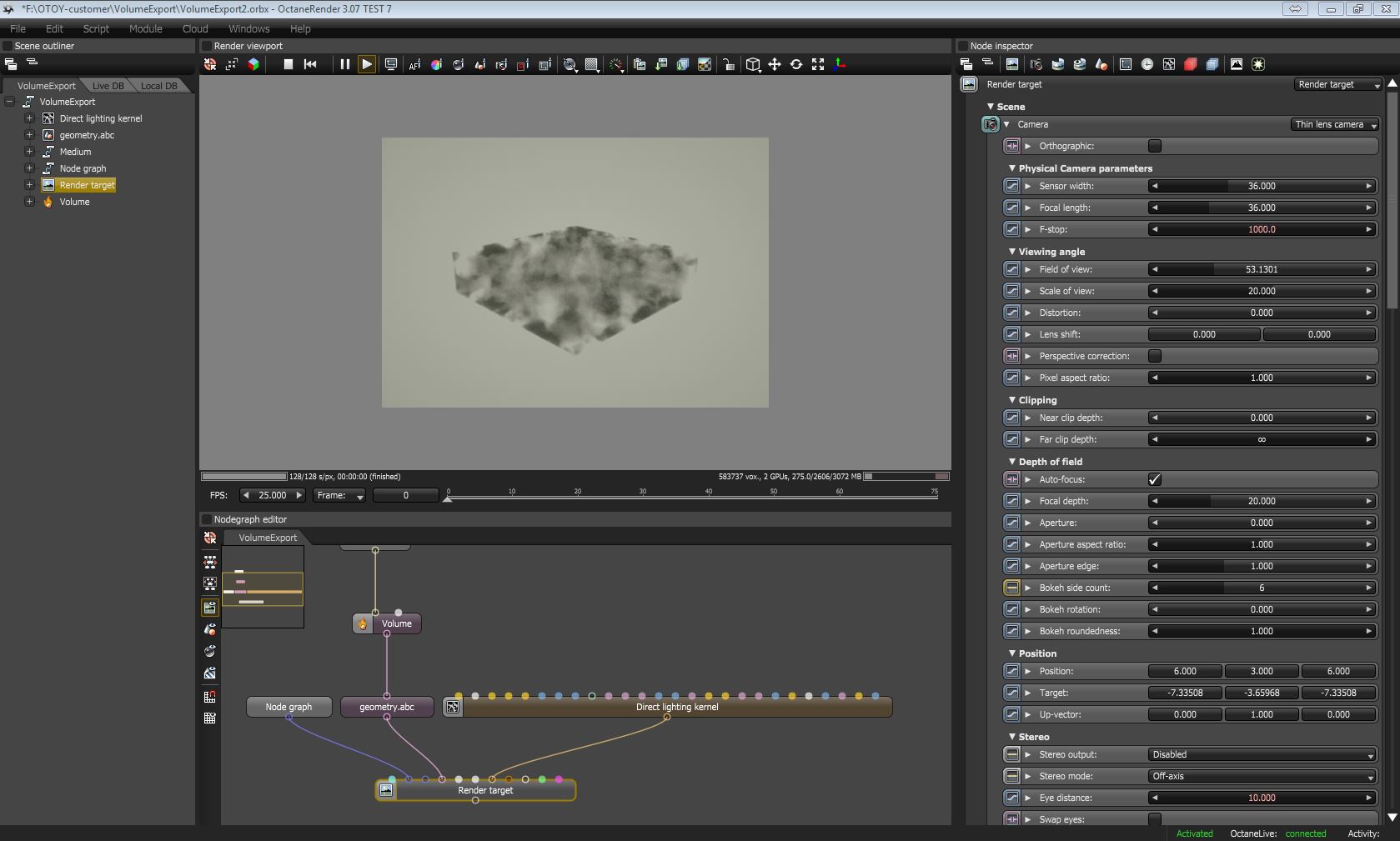Click the cone and sphere geometry inspector icon
The width and height of the screenshot is (1400, 841).
tap(1101, 64)
